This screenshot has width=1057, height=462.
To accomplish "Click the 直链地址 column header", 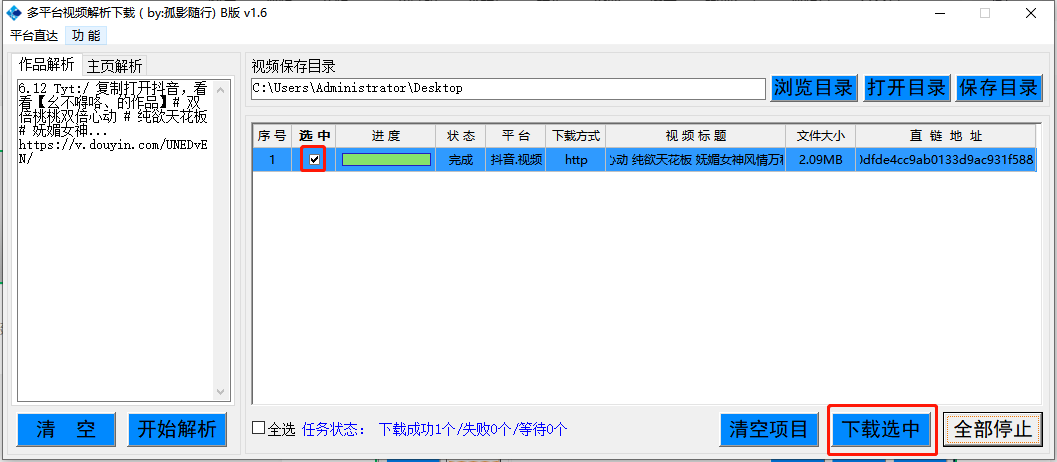I will [946, 136].
